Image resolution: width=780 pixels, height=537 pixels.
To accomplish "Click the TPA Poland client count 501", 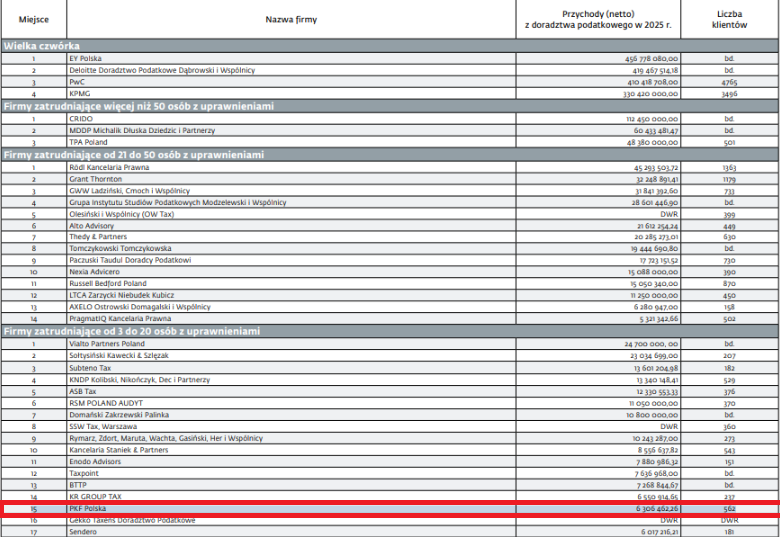I will pyautogui.click(x=729, y=142).
